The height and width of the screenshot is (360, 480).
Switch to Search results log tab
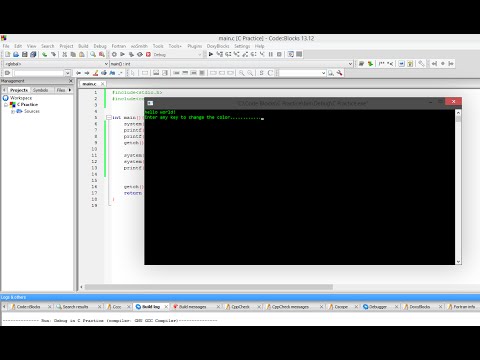(76, 307)
